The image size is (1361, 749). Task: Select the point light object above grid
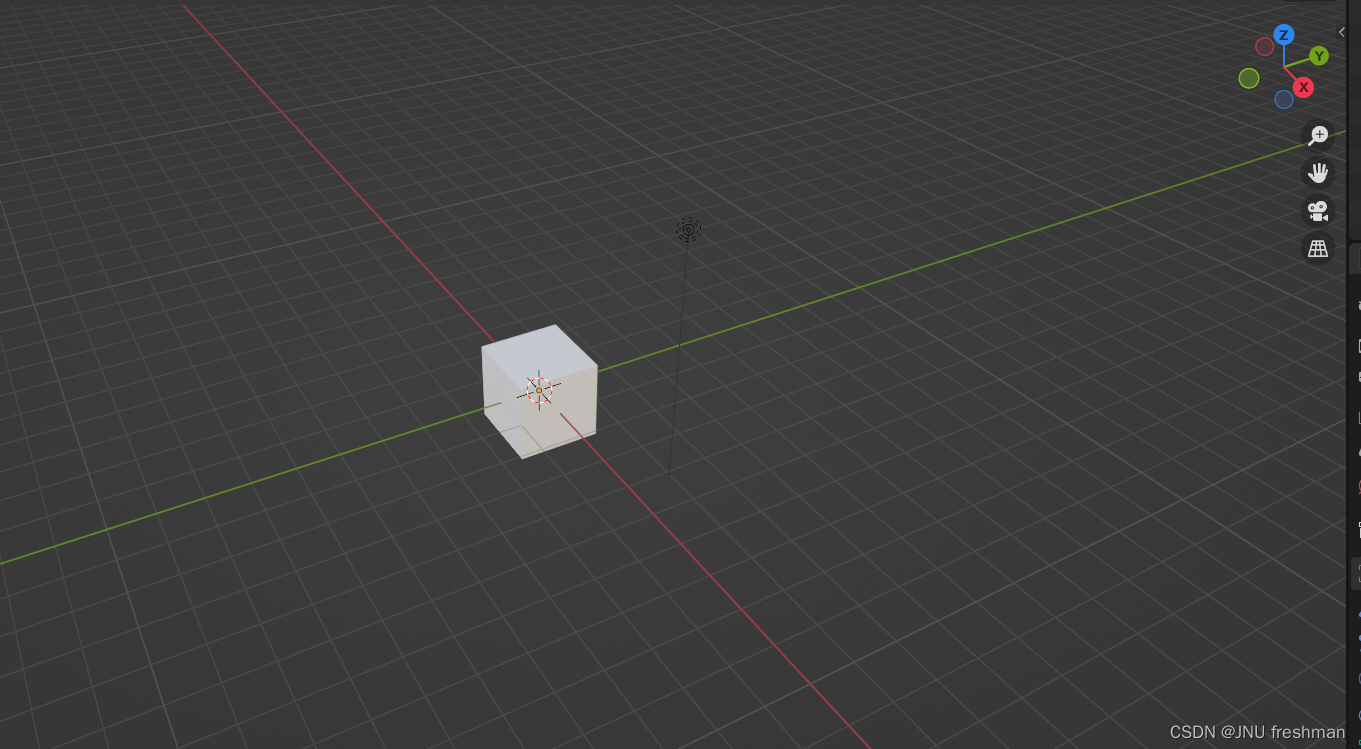pyautogui.click(x=688, y=230)
